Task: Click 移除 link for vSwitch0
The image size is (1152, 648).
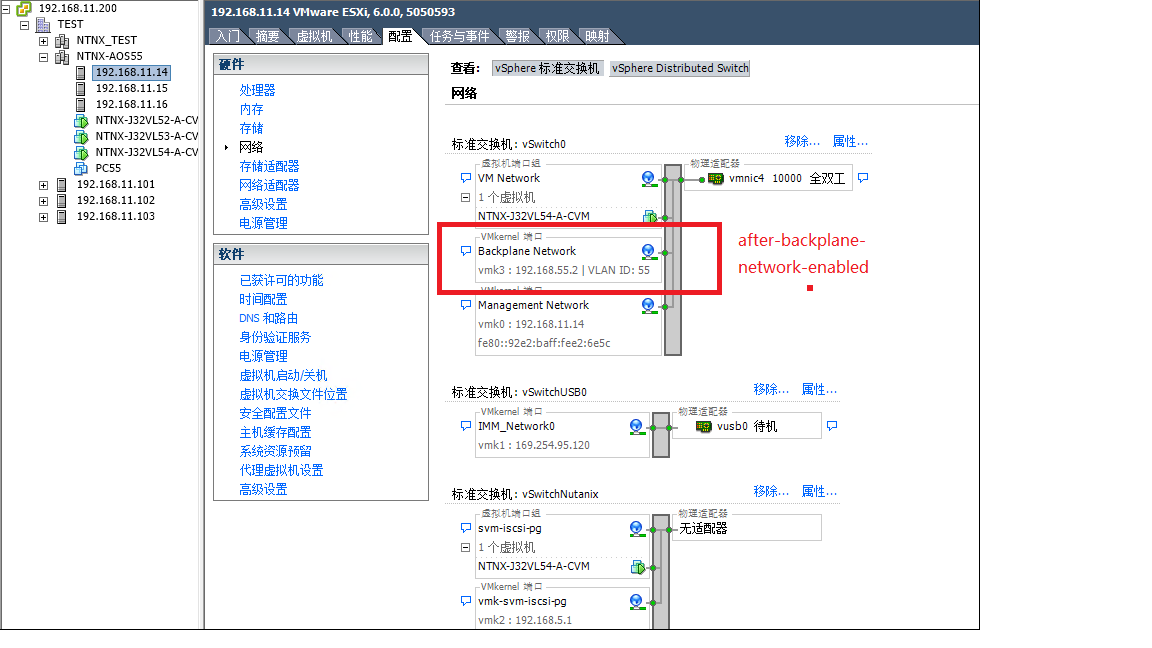Action: pos(802,141)
